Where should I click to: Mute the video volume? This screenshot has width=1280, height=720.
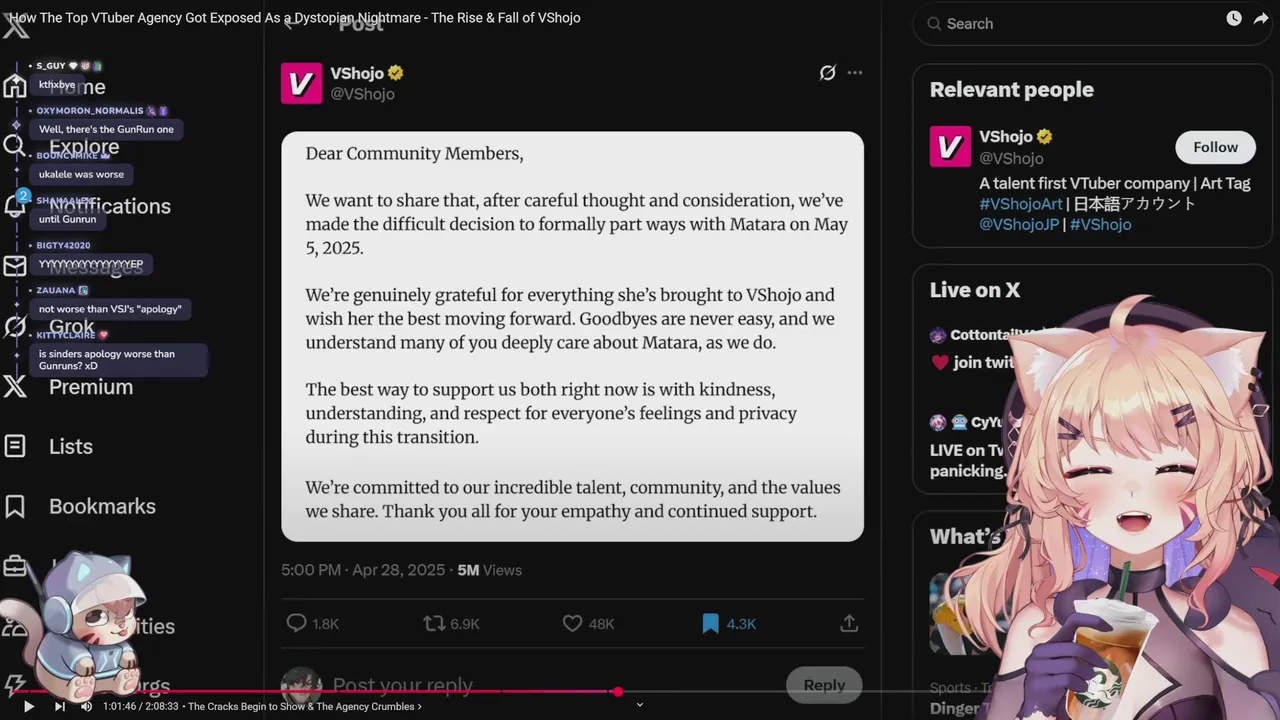87,706
